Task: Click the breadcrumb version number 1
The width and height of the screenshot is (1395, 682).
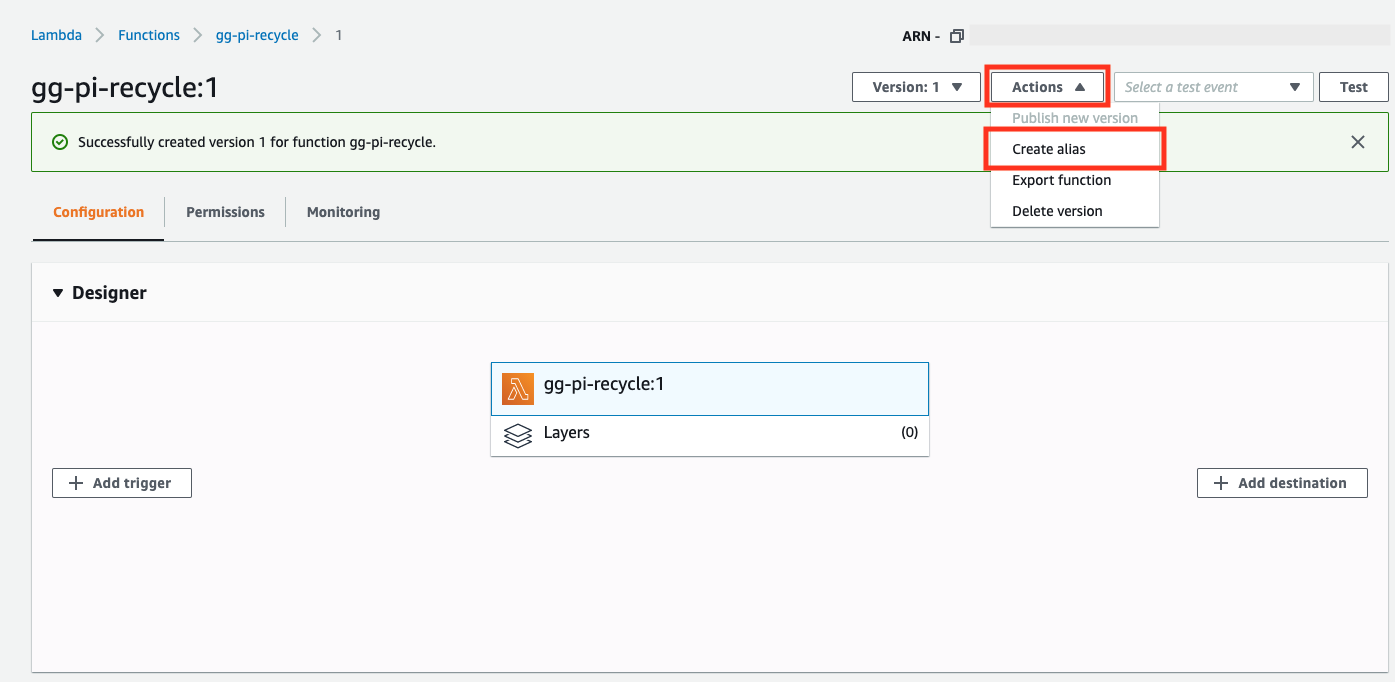Action: click(338, 35)
